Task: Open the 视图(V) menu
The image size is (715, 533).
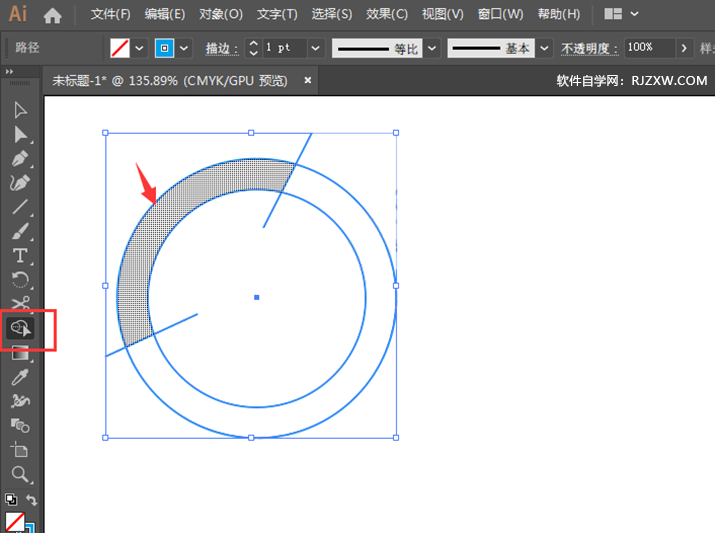Action: coord(442,14)
